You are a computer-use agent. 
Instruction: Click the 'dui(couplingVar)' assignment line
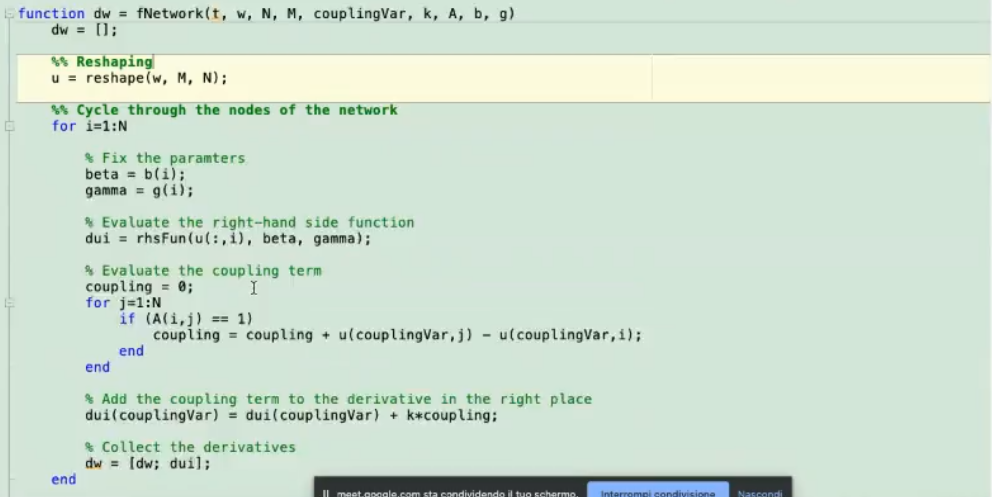coord(290,415)
